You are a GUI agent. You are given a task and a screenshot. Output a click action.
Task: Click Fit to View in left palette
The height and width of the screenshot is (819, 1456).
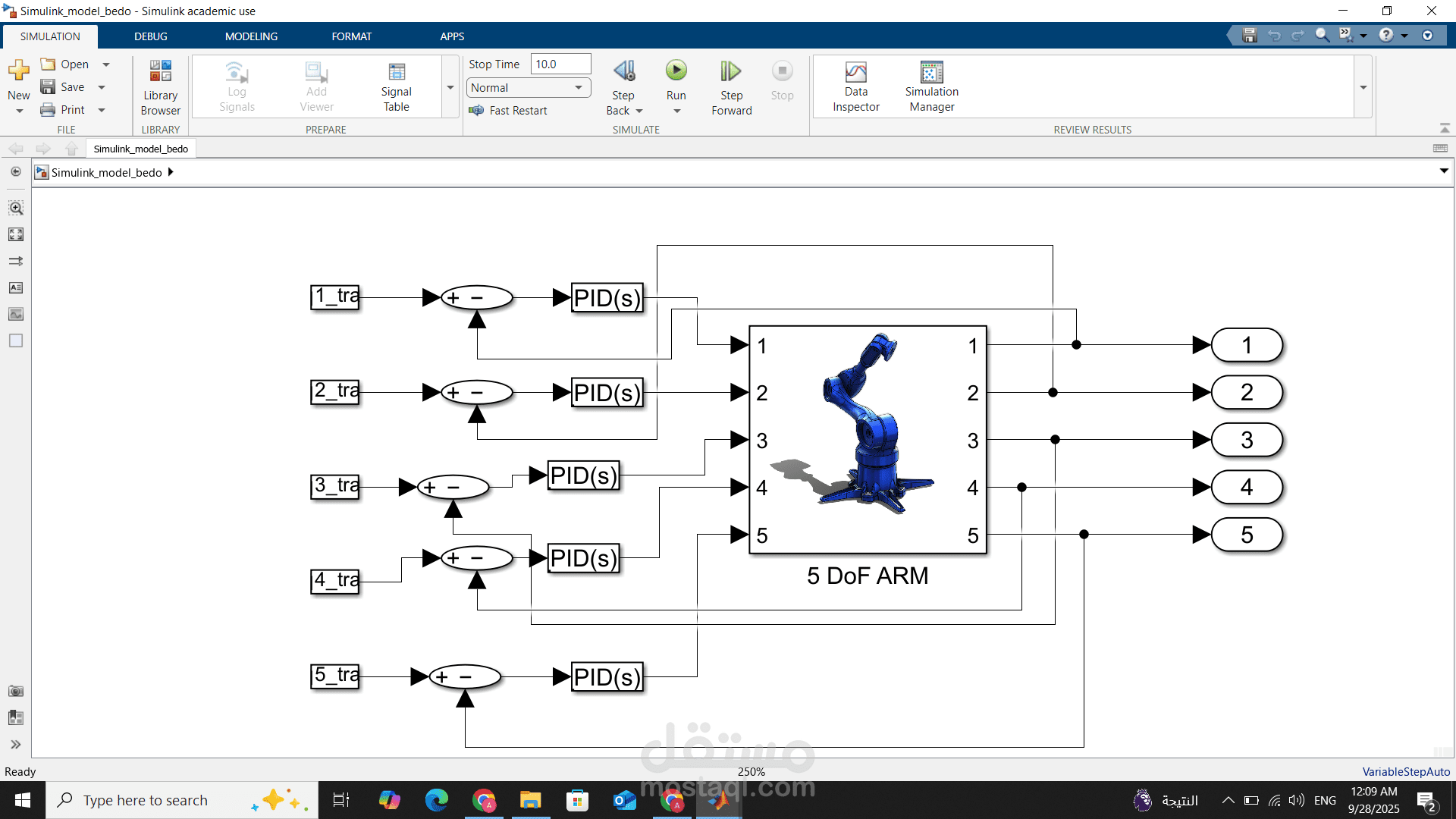(x=16, y=234)
